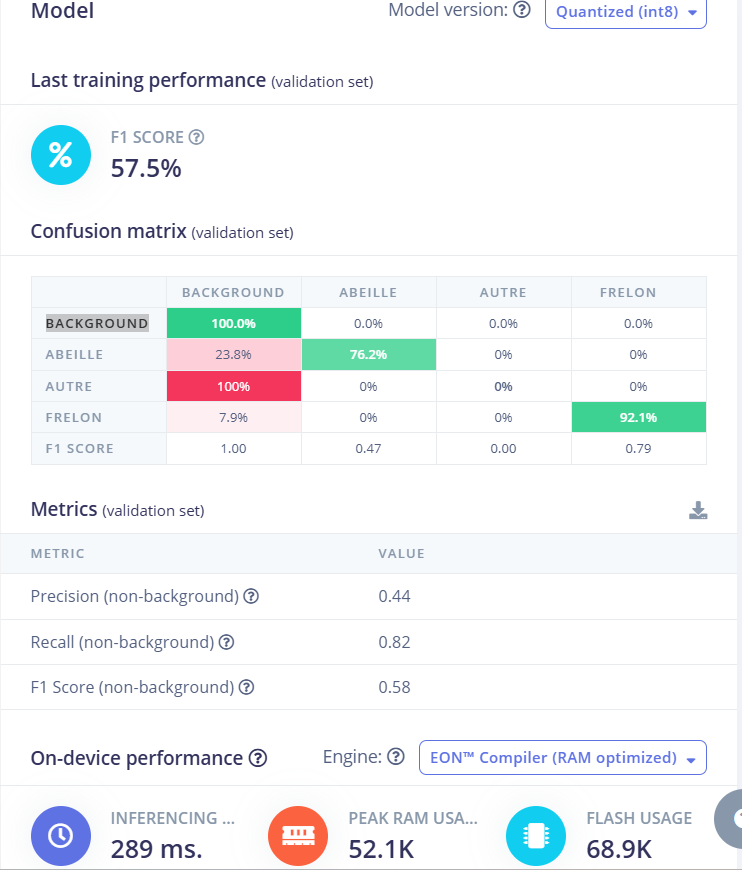Click help icon beside Recall (non-background)
The height and width of the screenshot is (870, 742).
tap(227, 642)
